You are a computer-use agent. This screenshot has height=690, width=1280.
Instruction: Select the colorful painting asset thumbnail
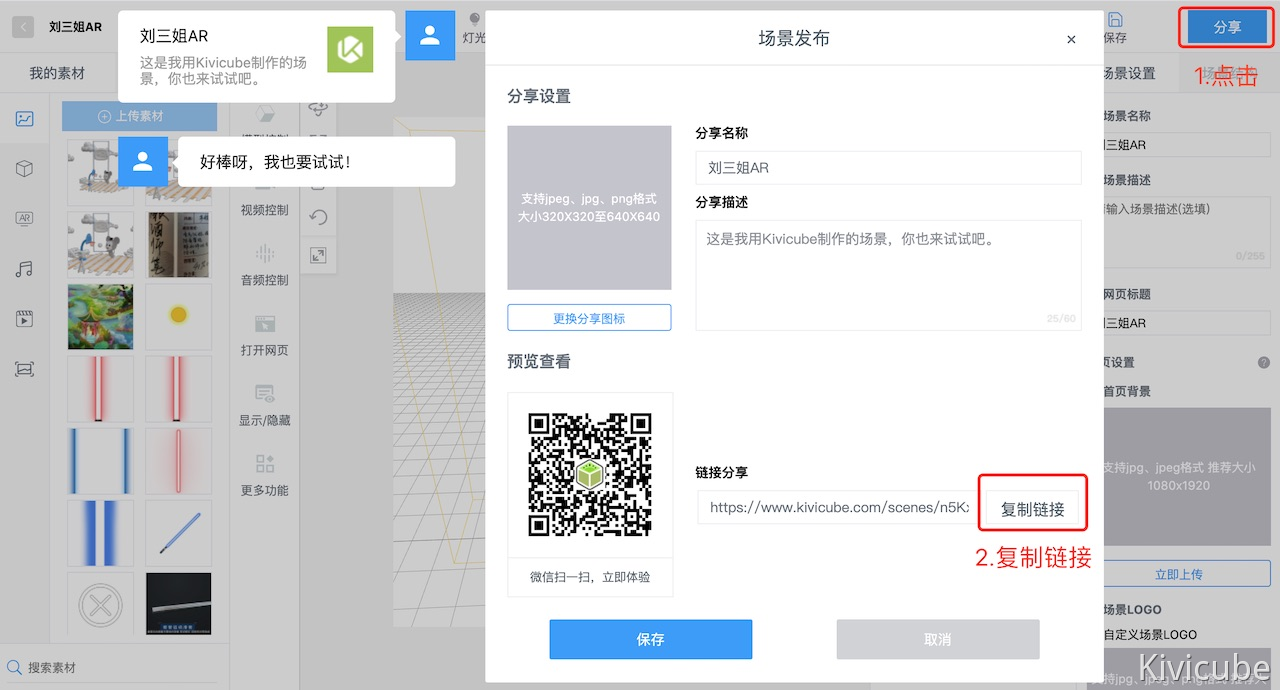[100, 317]
